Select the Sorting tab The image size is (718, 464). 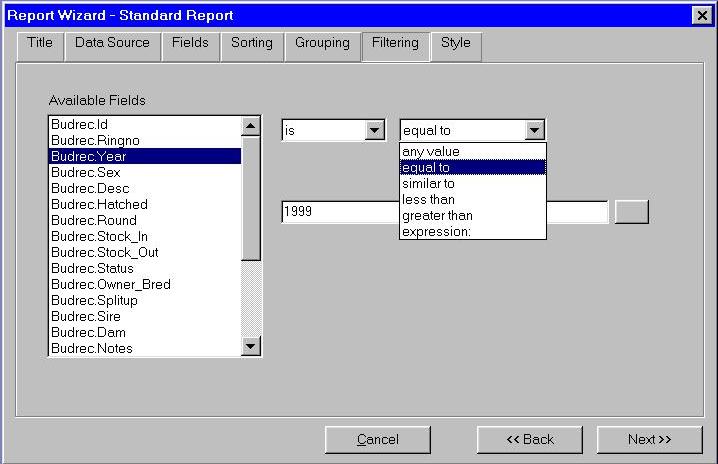tap(252, 46)
